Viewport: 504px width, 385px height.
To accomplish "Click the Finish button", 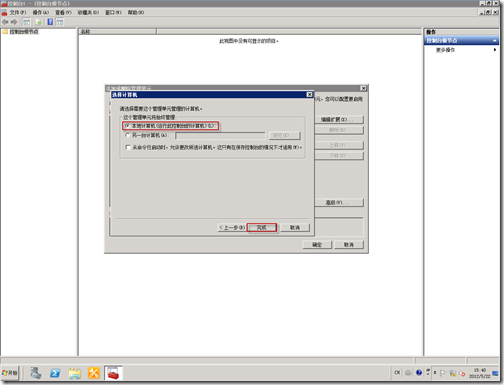I will coord(262,228).
